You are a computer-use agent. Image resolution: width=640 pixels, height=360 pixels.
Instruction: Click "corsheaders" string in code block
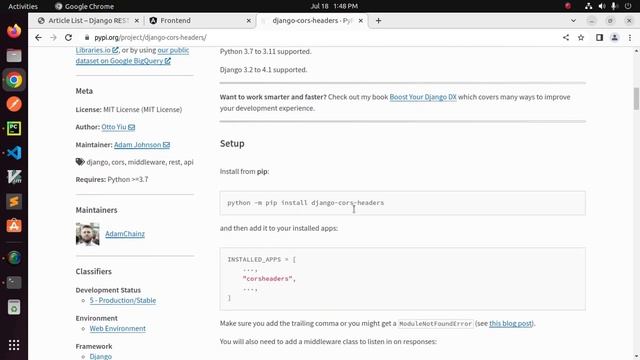click(x=267, y=278)
